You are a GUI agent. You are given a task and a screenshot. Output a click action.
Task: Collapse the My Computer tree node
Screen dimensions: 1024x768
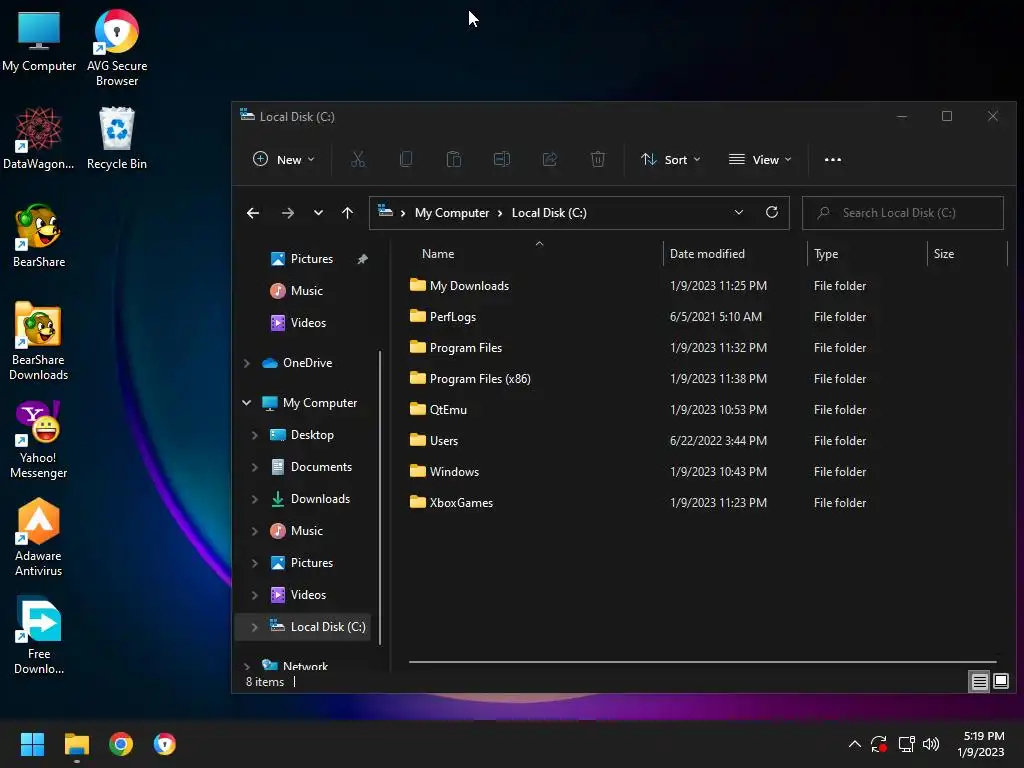point(247,403)
